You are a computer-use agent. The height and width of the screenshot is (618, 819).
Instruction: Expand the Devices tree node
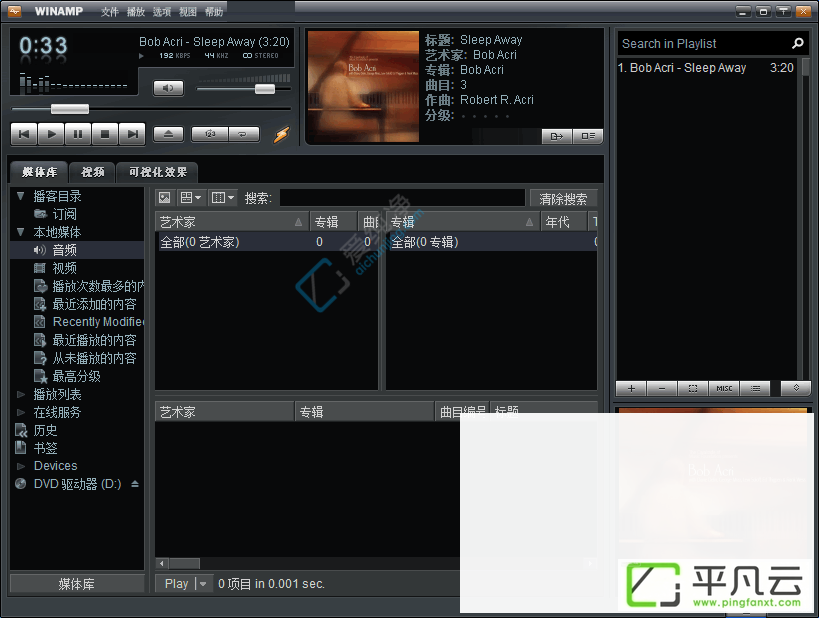pyautogui.click(x=20, y=466)
